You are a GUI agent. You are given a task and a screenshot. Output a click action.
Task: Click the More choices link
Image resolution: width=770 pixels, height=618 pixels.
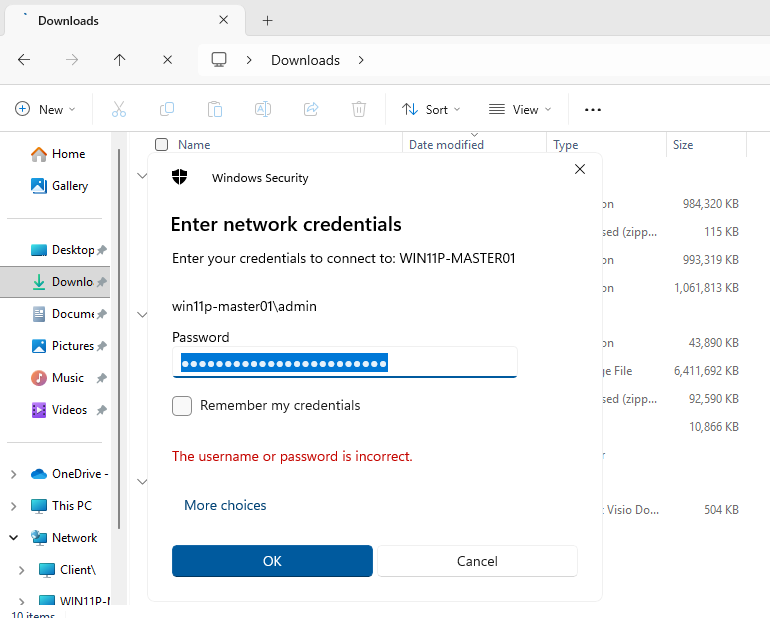(225, 506)
